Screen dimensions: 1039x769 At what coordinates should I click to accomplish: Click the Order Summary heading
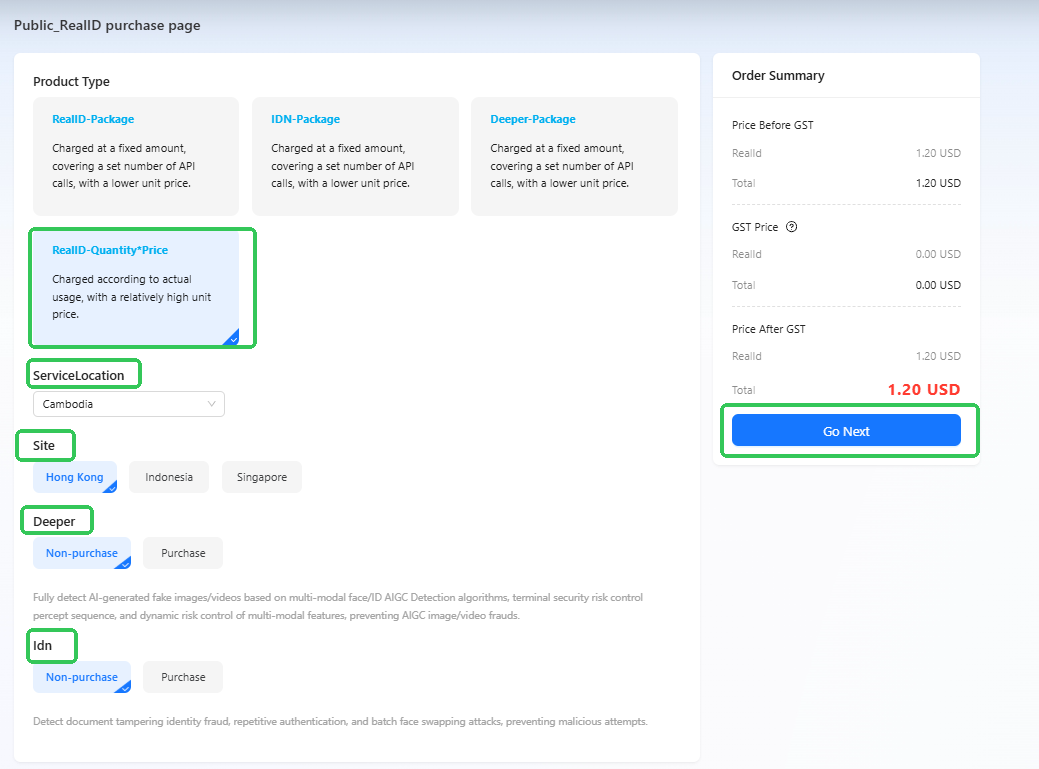point(778,76)
